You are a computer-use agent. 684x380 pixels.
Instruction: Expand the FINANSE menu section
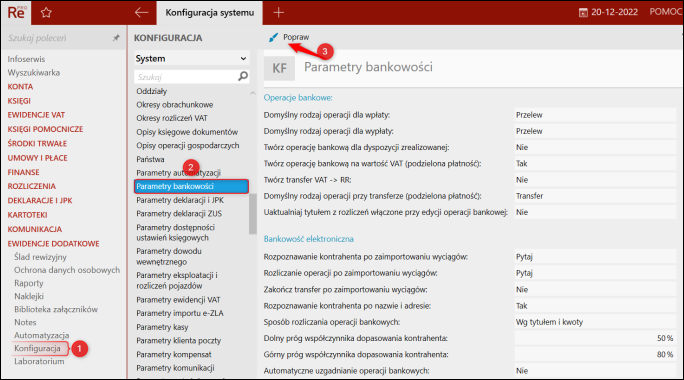[23, 172]
